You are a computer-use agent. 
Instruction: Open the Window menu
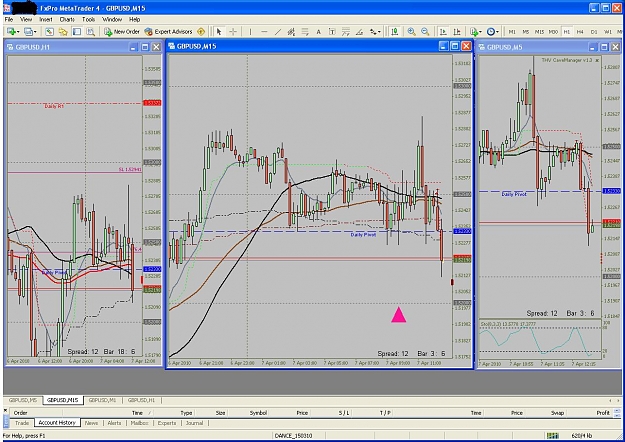click(112, 19)
